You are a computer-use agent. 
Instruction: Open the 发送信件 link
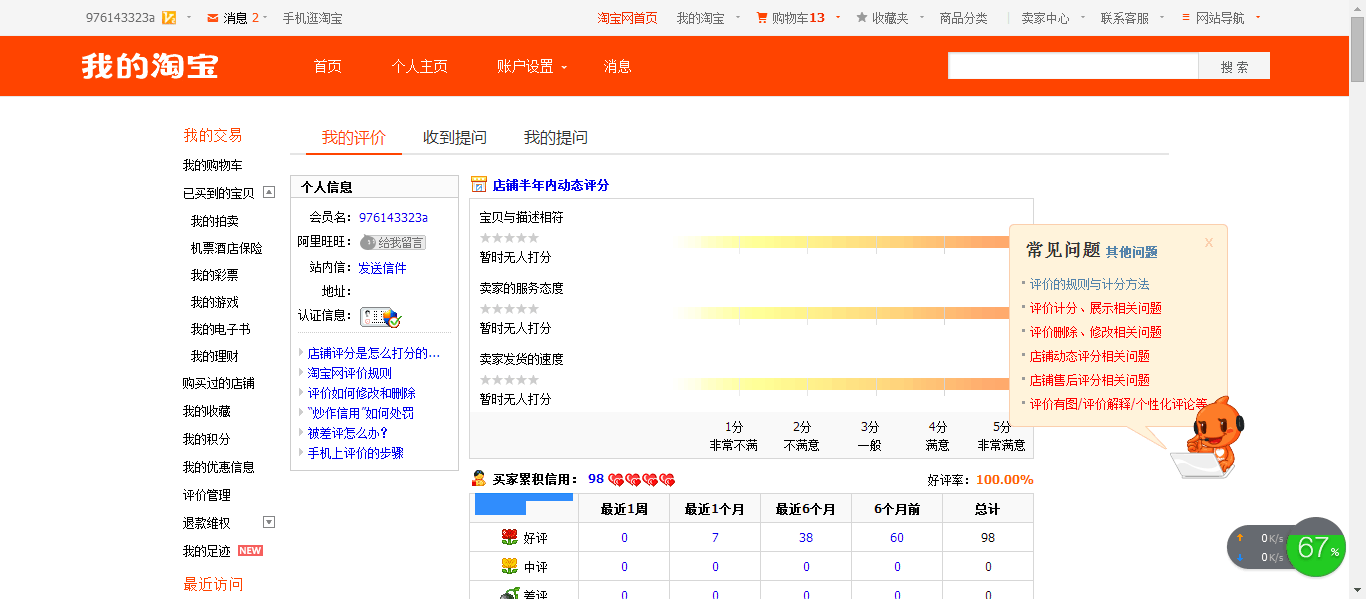click(382, 268)
